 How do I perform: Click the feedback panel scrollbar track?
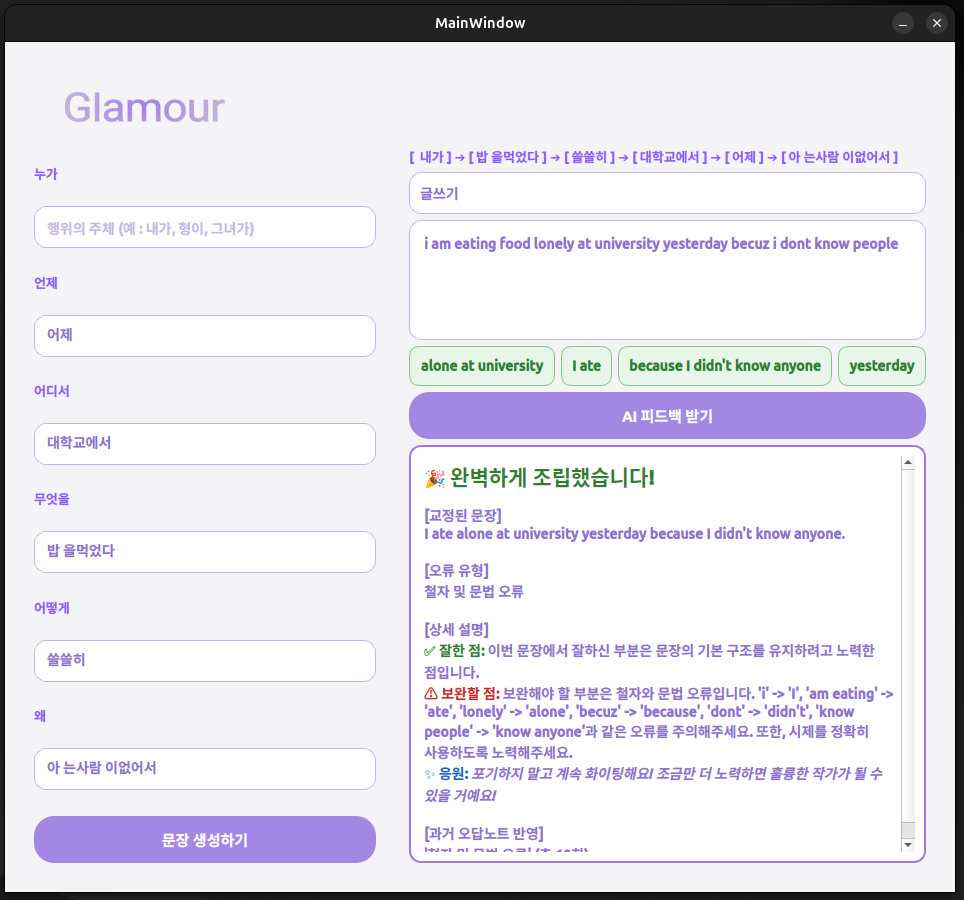click(908, 645)
